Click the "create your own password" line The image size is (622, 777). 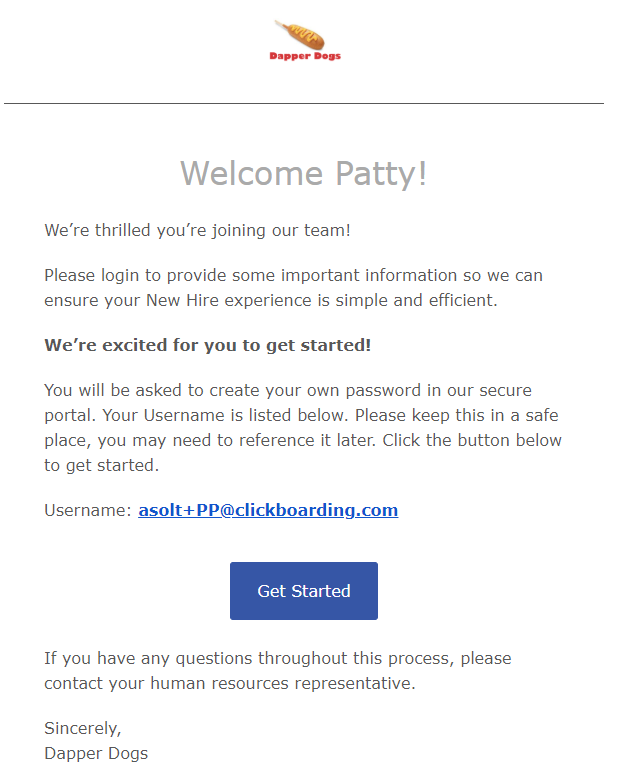coord(288,390)
